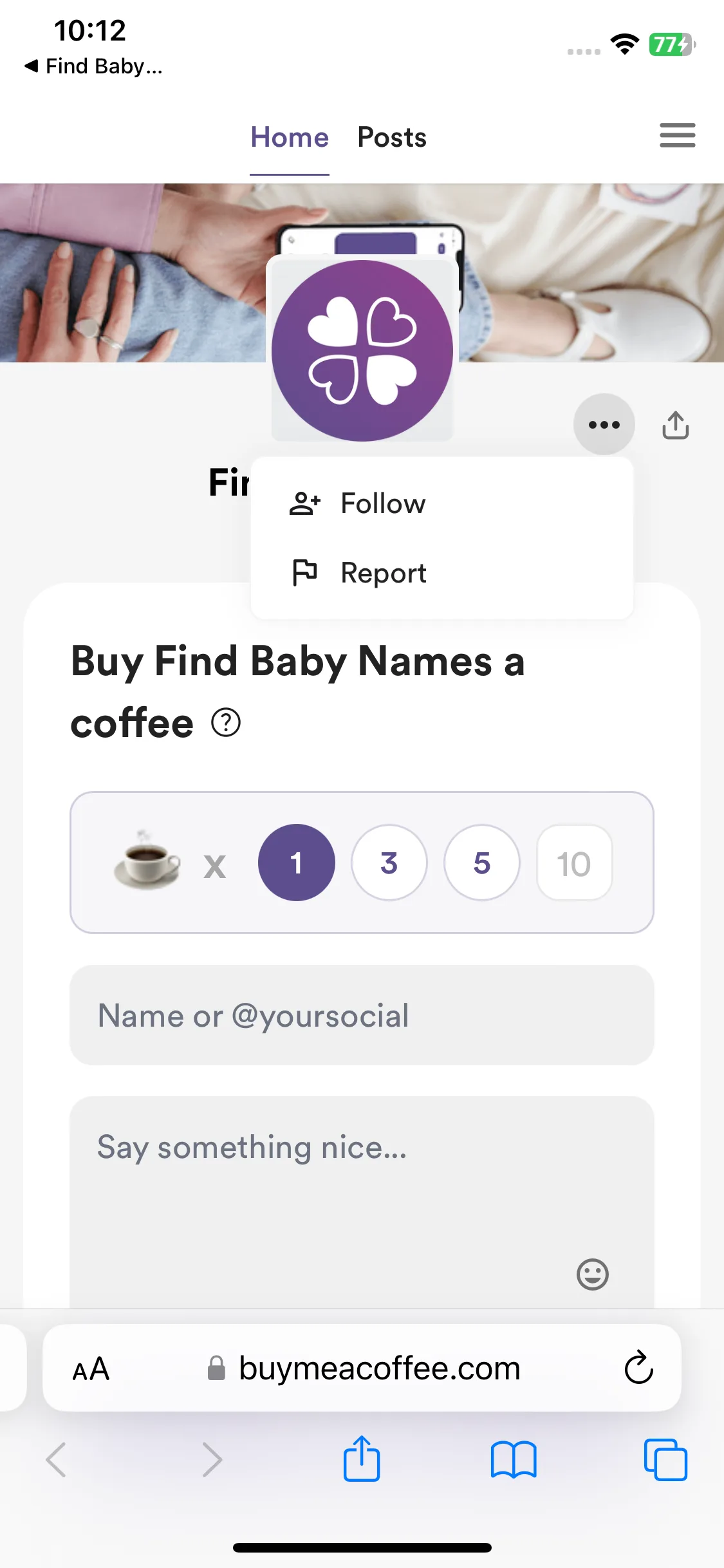
Task: Reload the page with the refresh icon
Action: pos(638,1367)
